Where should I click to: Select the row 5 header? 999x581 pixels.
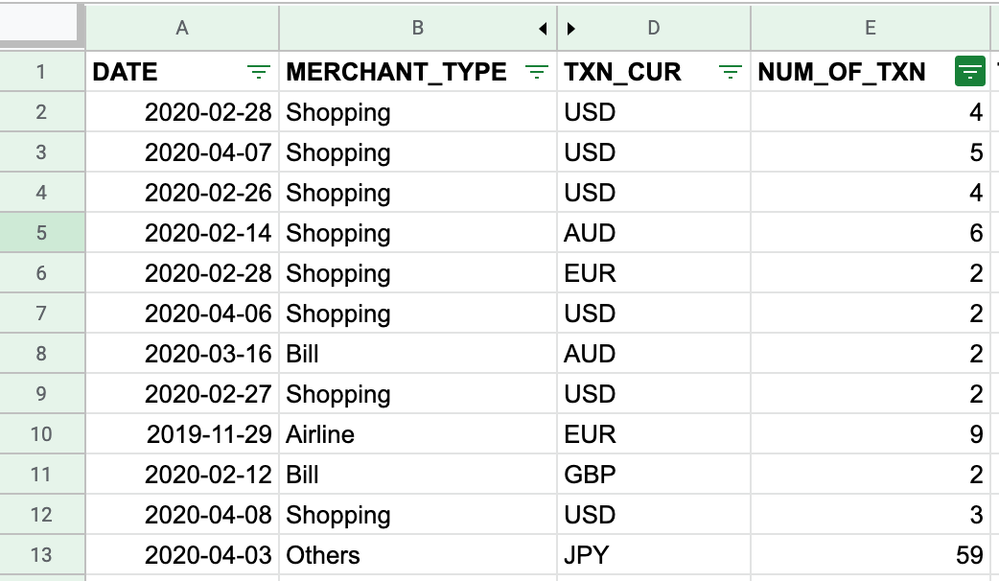(x=41, y=233)
